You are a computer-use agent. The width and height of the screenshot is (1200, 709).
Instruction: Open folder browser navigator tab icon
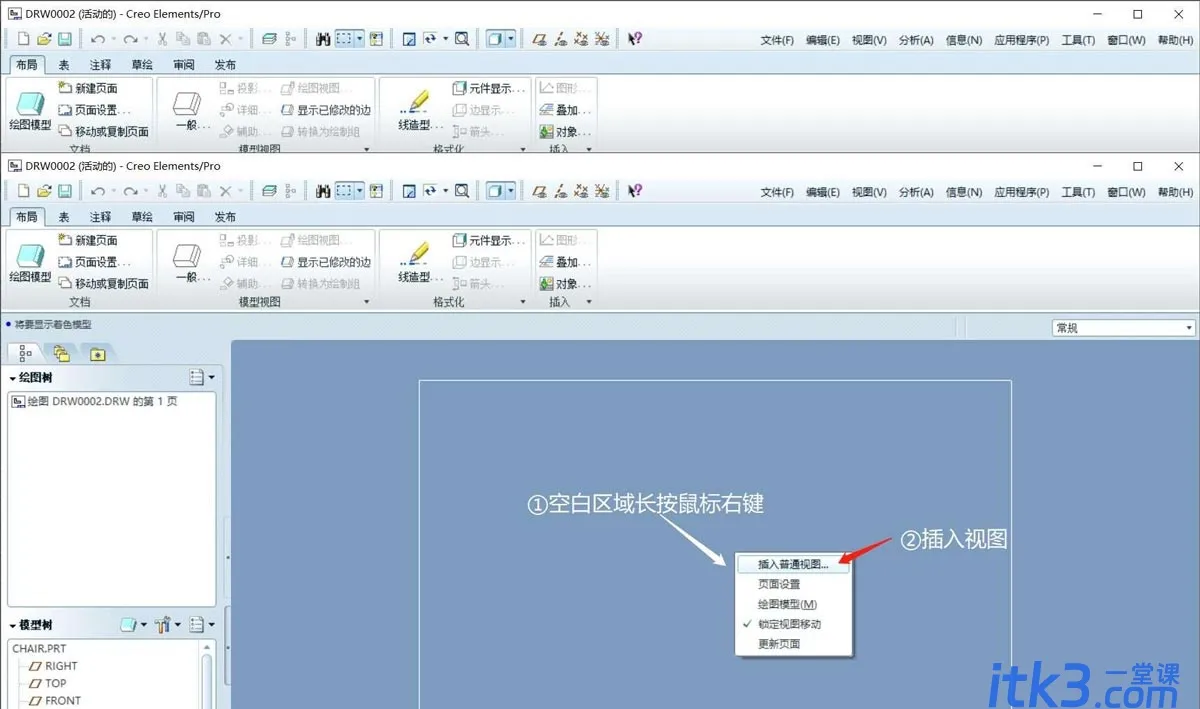[x=62, y=353]
